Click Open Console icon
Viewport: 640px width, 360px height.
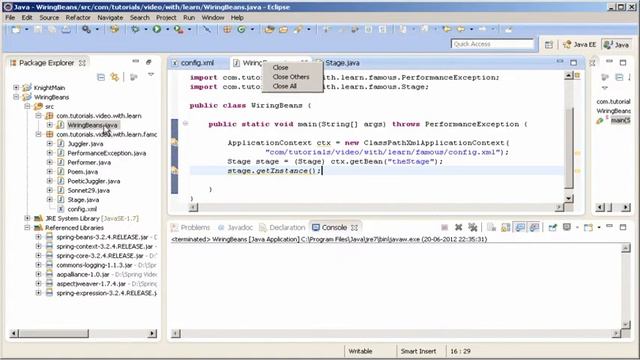588,227
